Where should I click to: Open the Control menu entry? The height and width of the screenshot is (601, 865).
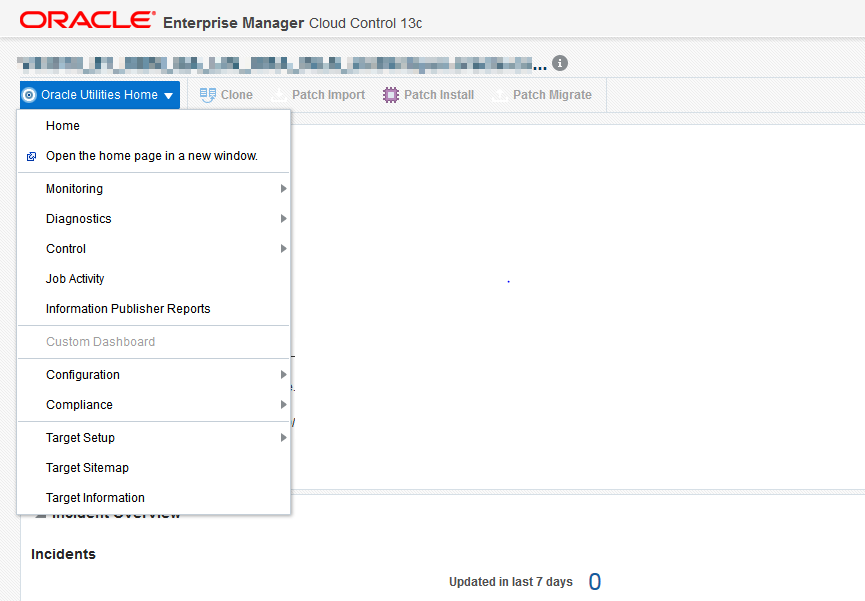point(154,248)
